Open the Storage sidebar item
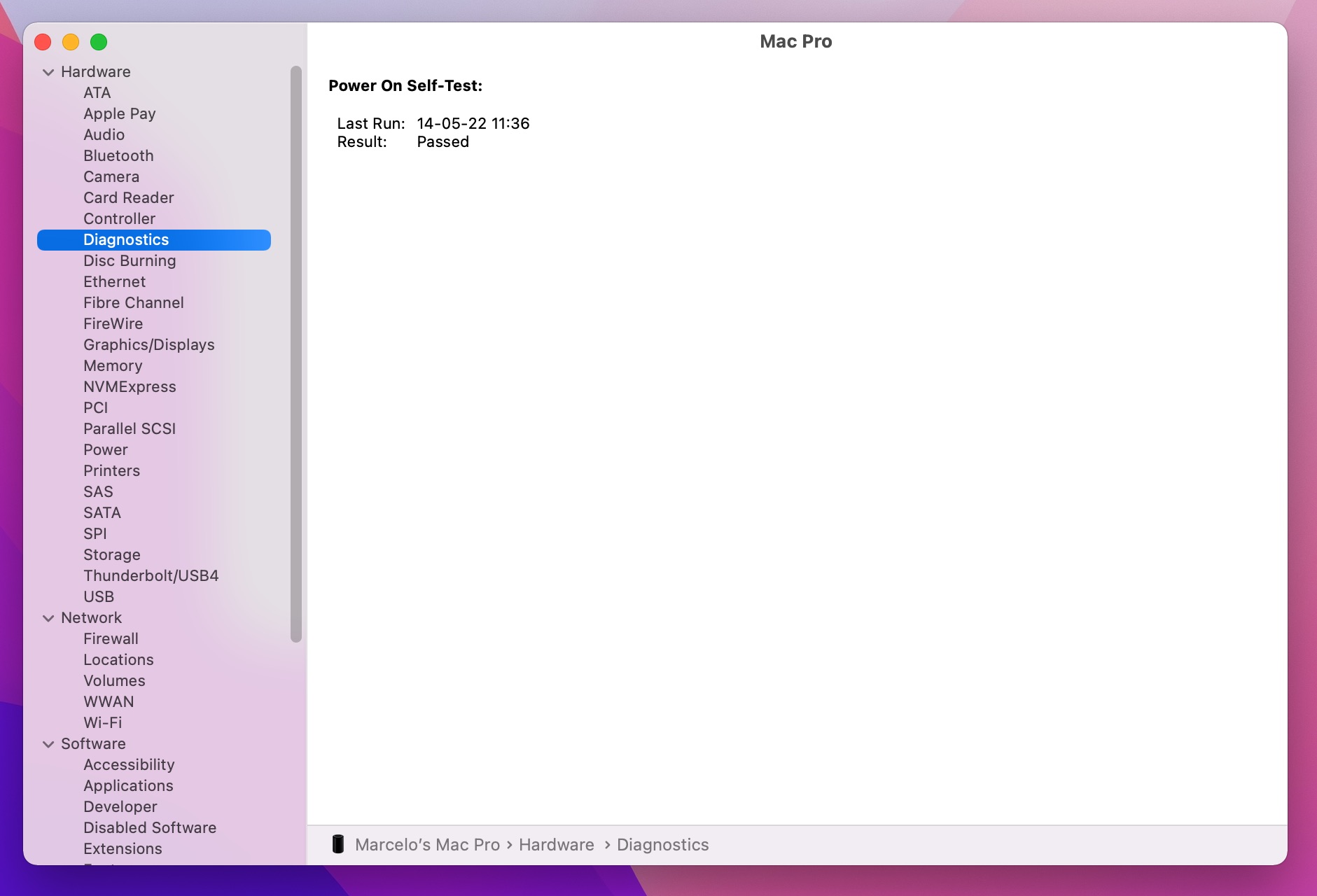 (x=111, y=554)
